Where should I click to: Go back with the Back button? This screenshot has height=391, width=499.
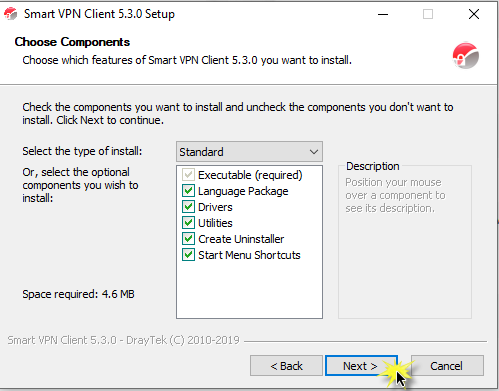pyautogui.click(x=286, y=366)
